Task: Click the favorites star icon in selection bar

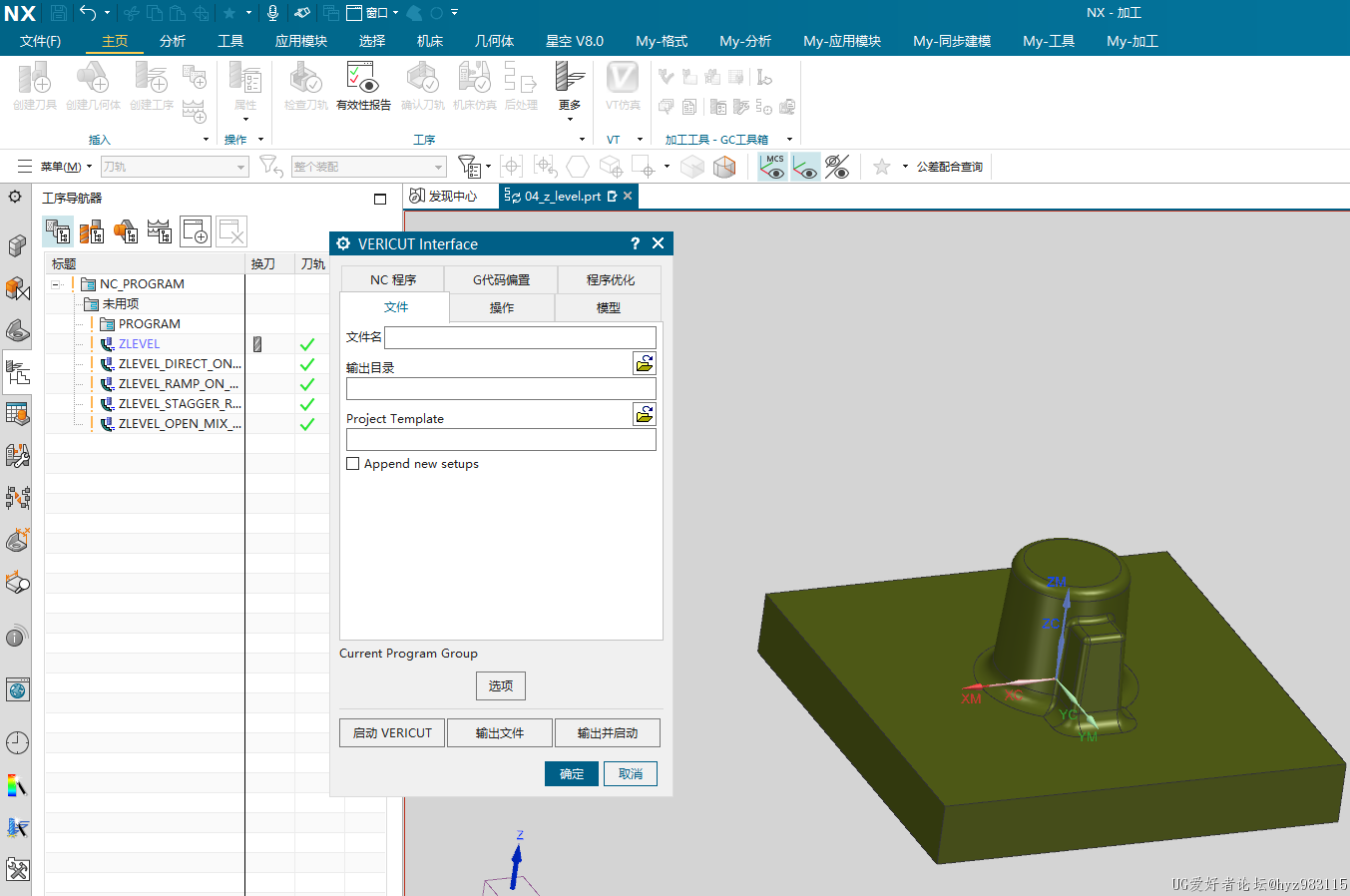Action: [881, 167]
